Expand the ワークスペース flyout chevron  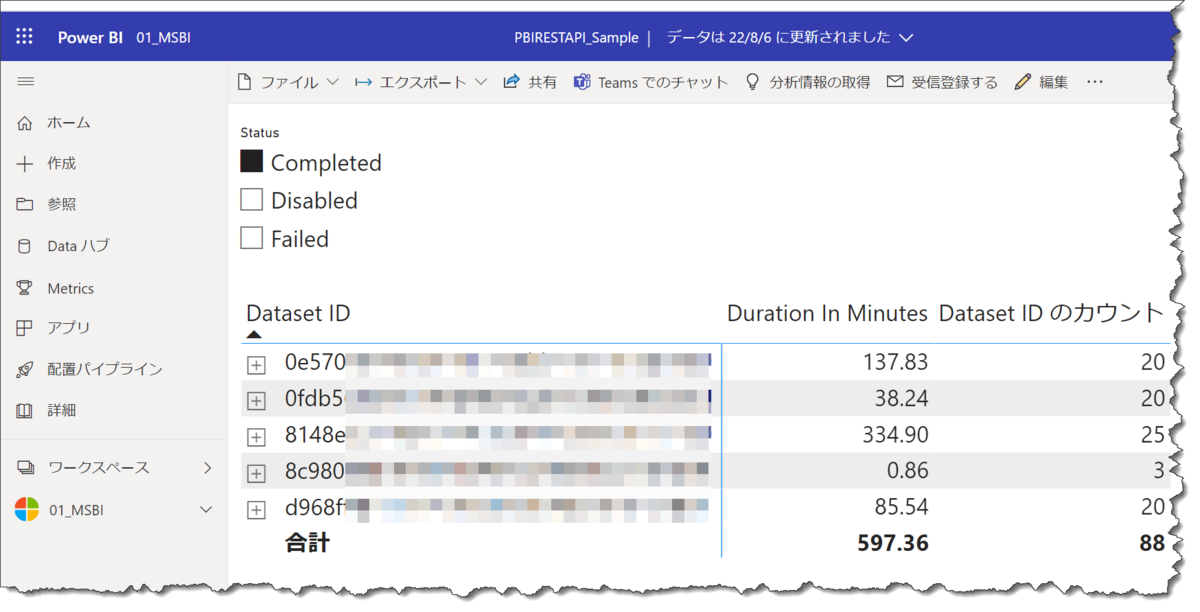207,467
